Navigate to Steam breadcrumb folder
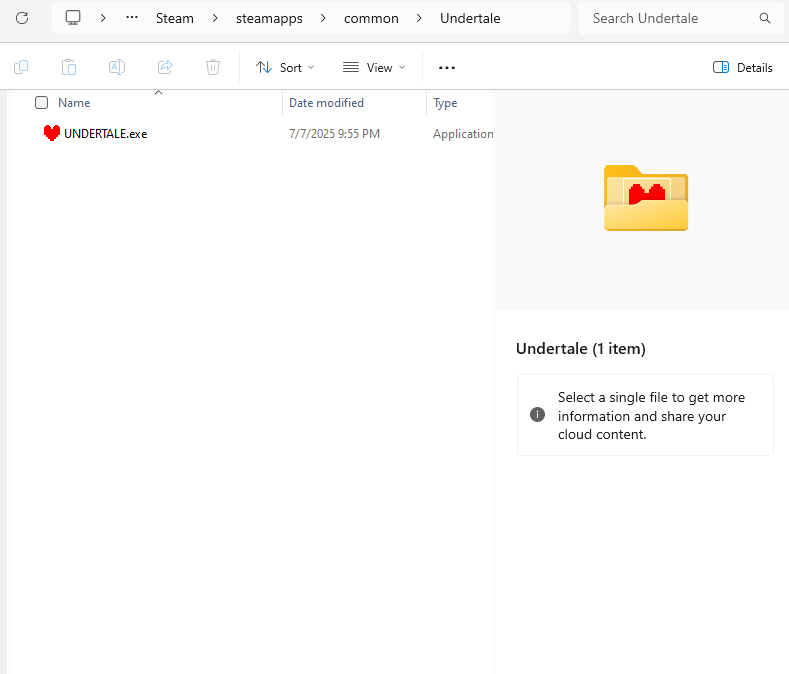Image resolution: width=789 pixels, height=674 pixels. 175,18
